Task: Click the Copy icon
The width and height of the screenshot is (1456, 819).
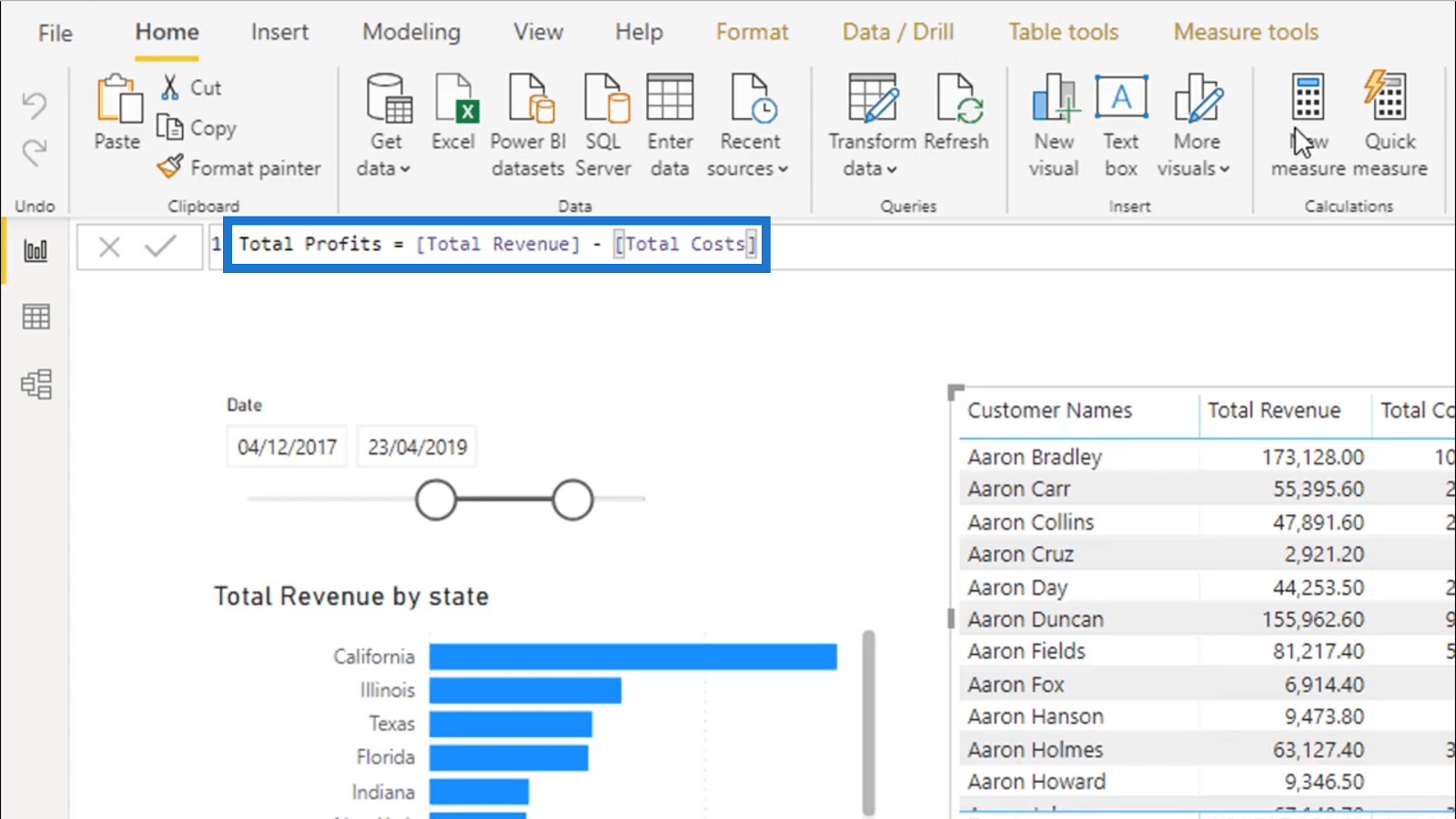Action: (169, 127)
